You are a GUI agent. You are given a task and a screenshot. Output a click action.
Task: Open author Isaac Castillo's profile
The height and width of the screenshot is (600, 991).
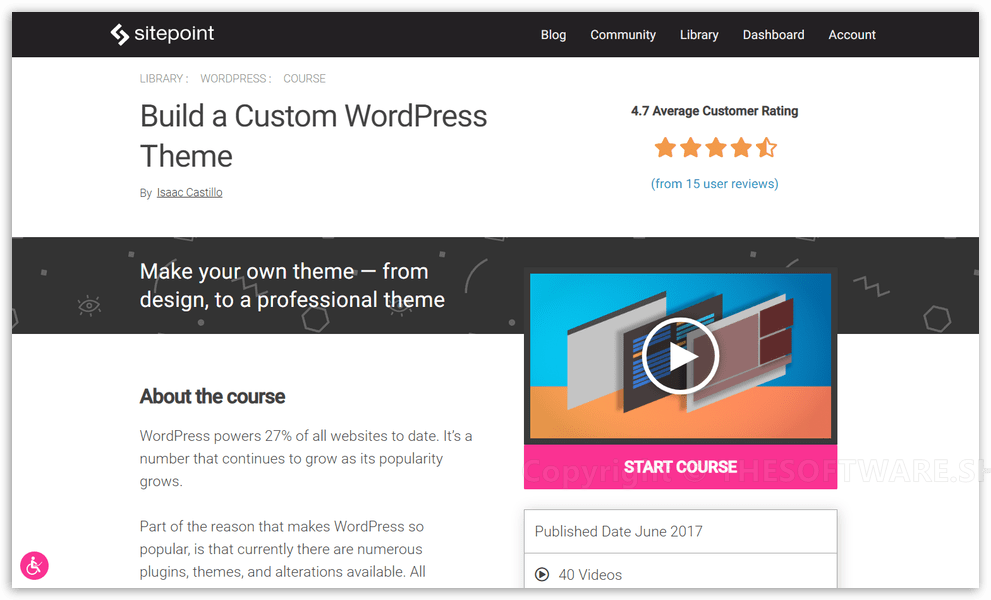190,192
